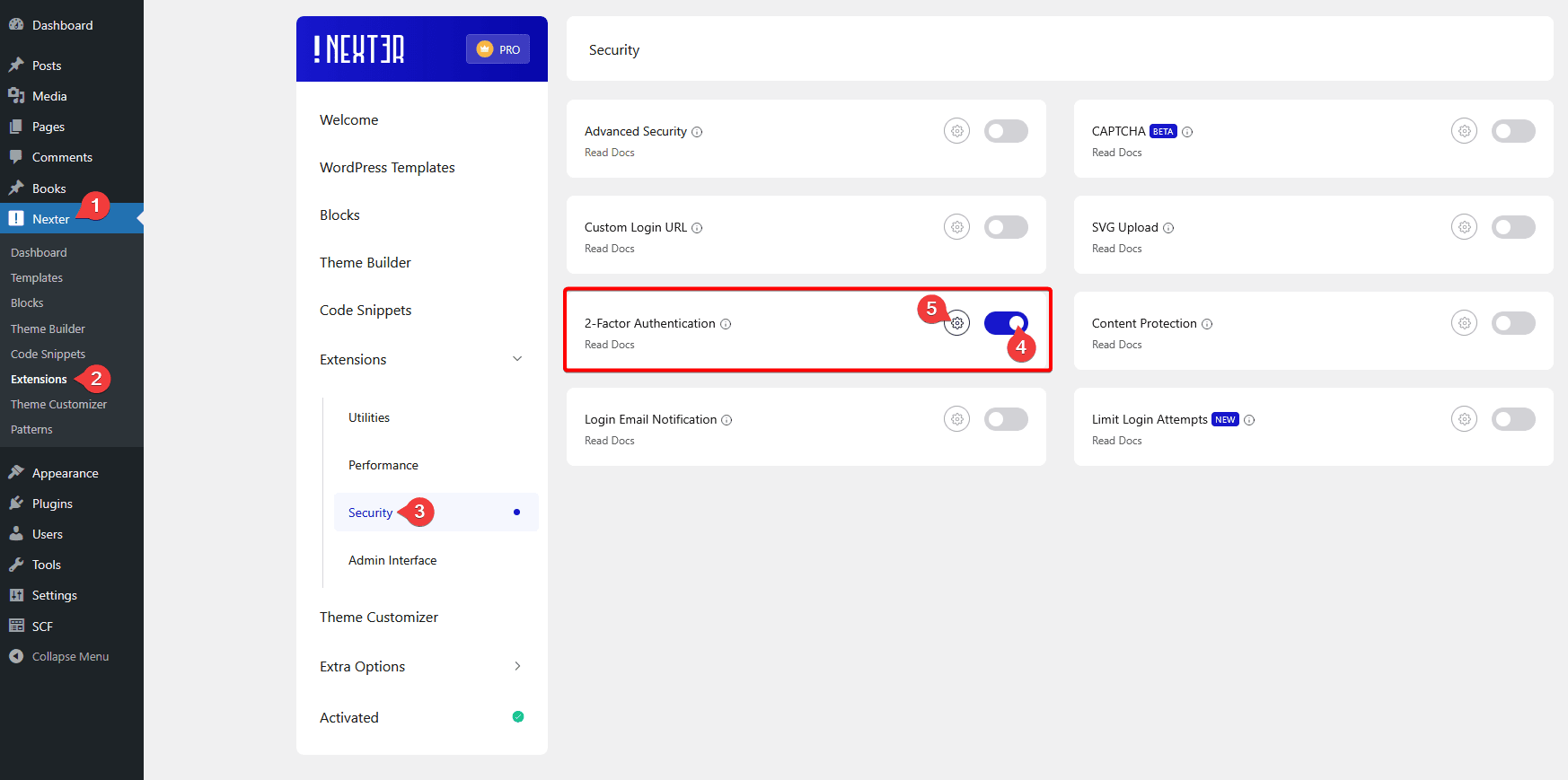Open CAPTCHA settings gear icon
The image size is (1568, 780).
1465,131
